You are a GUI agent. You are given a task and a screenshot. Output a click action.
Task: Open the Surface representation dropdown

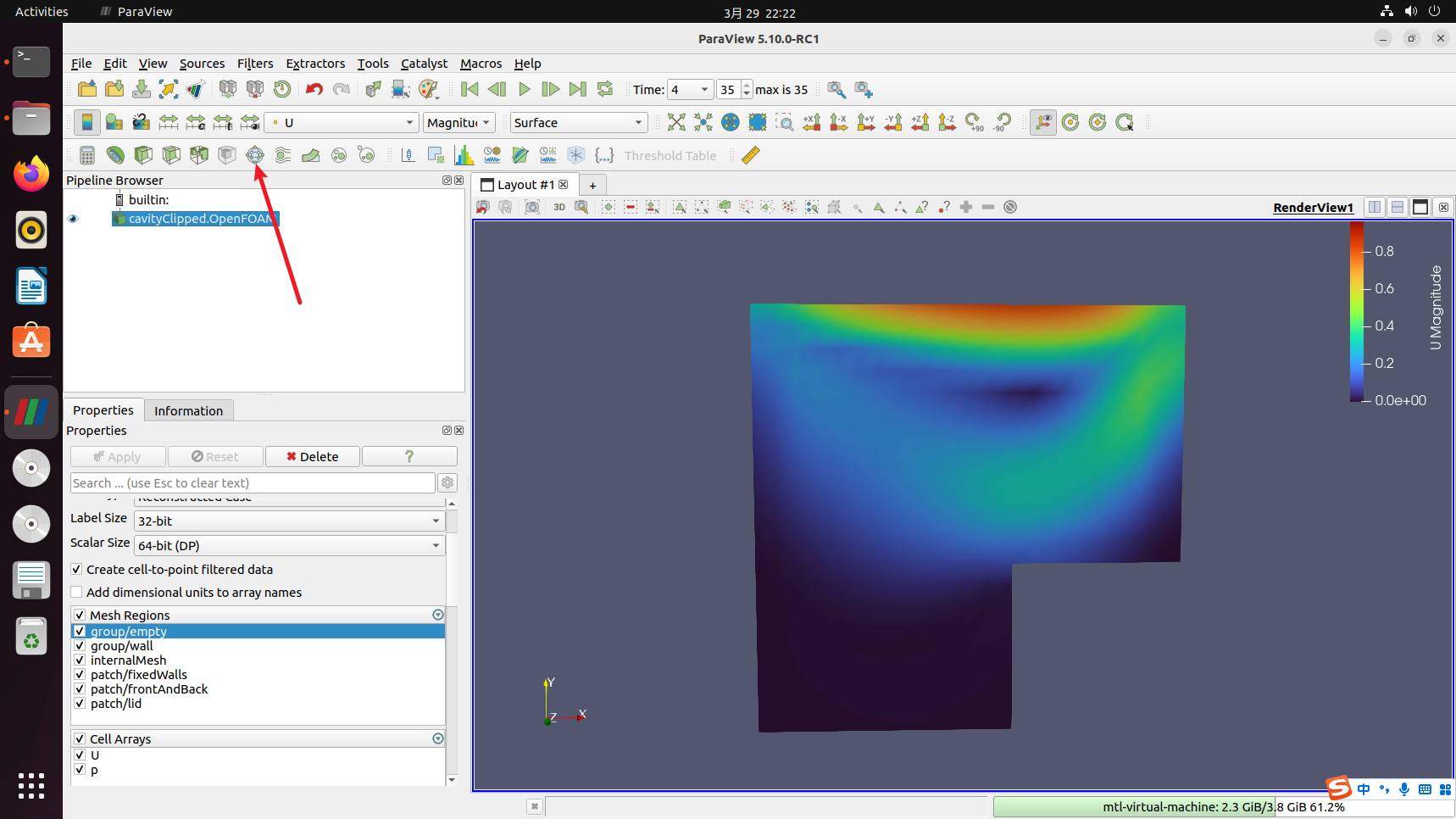pos(579,122)
